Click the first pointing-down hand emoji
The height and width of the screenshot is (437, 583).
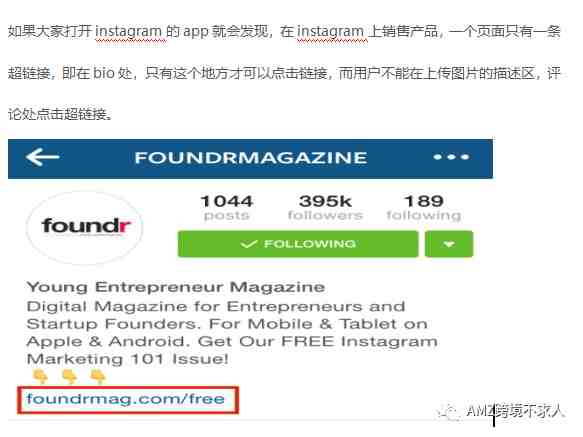[x=40, y=376]
